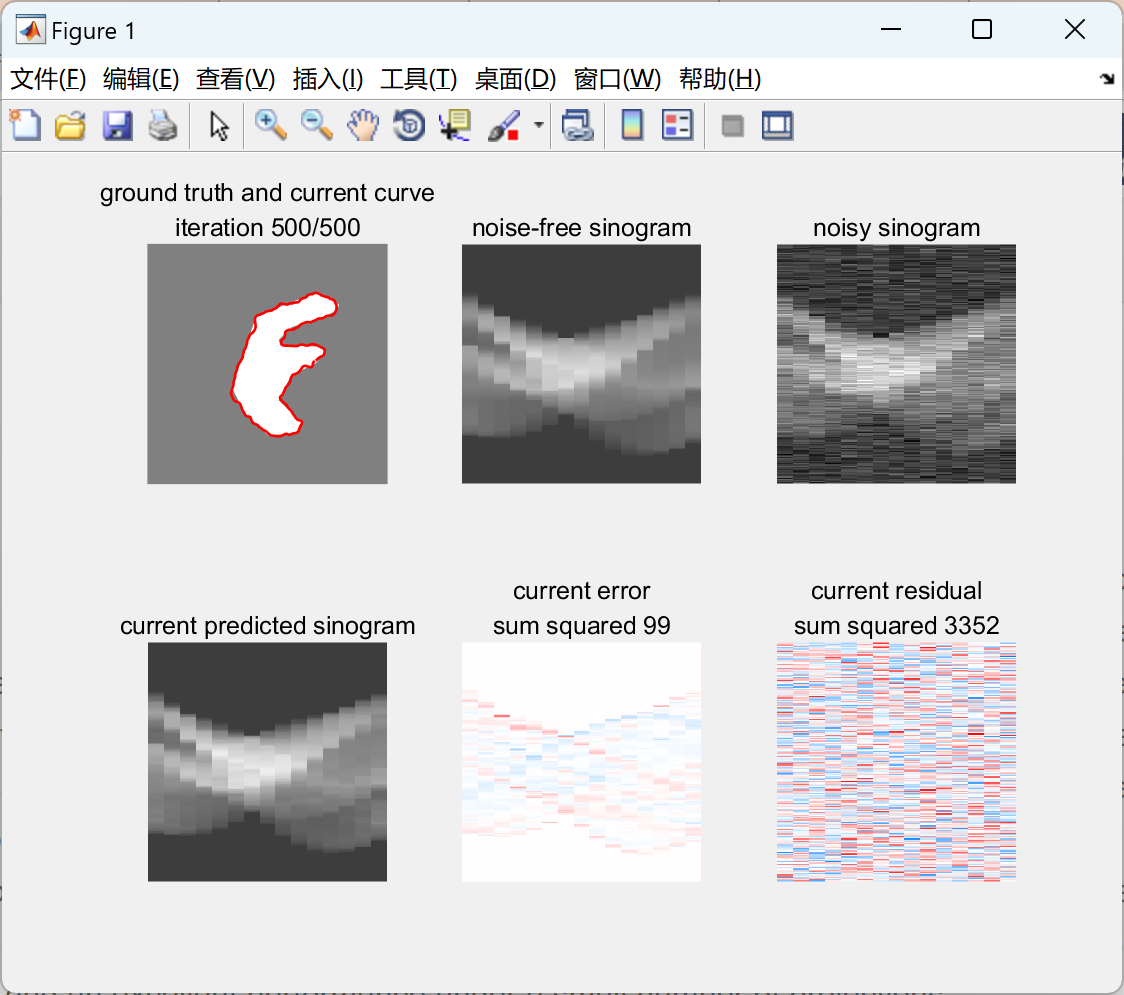
Task: Click the current error plot
Action: [581, 762]
